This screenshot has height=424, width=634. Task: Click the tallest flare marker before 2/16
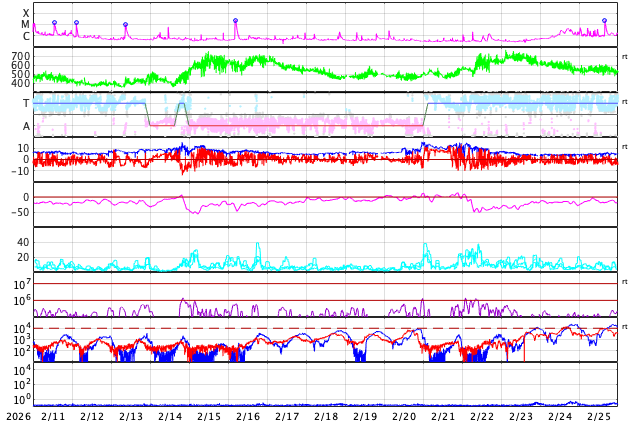235,20
